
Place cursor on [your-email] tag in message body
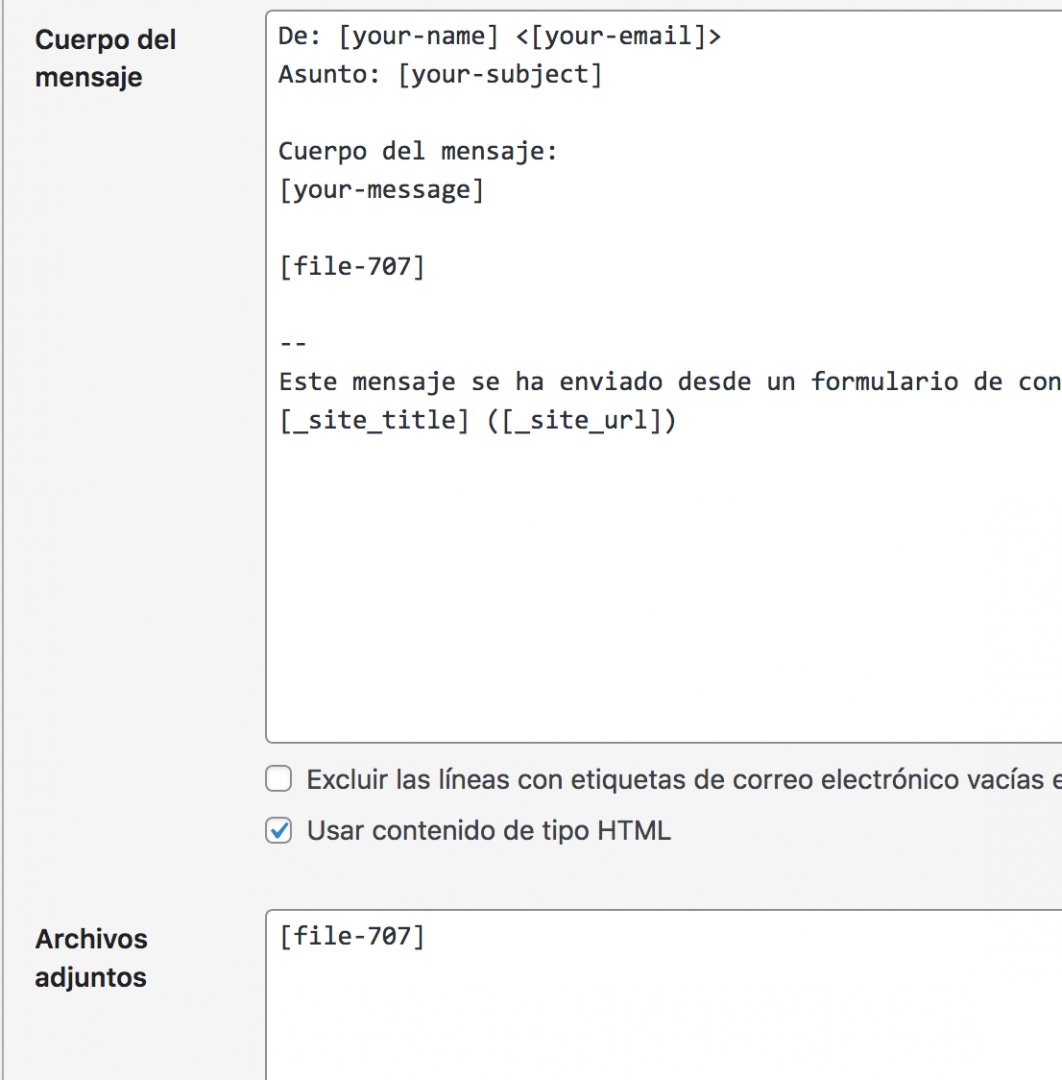coord(618,37)
